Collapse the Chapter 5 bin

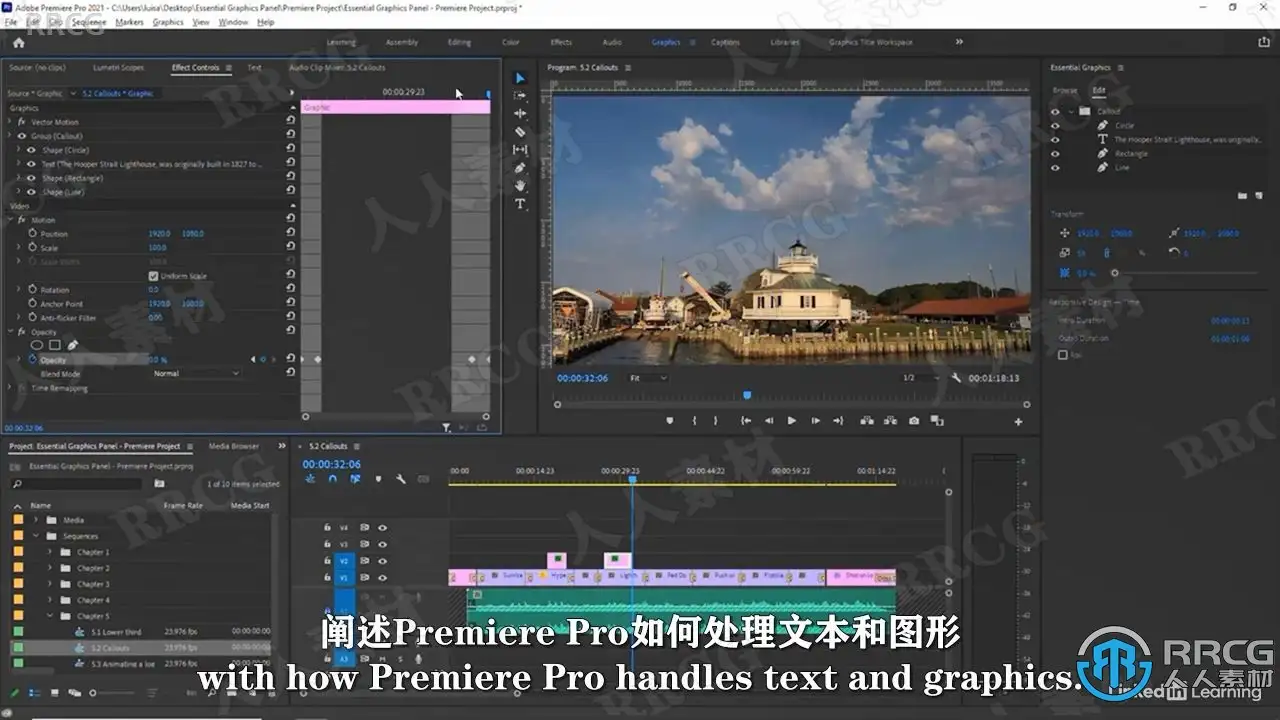tap(51, 616)
